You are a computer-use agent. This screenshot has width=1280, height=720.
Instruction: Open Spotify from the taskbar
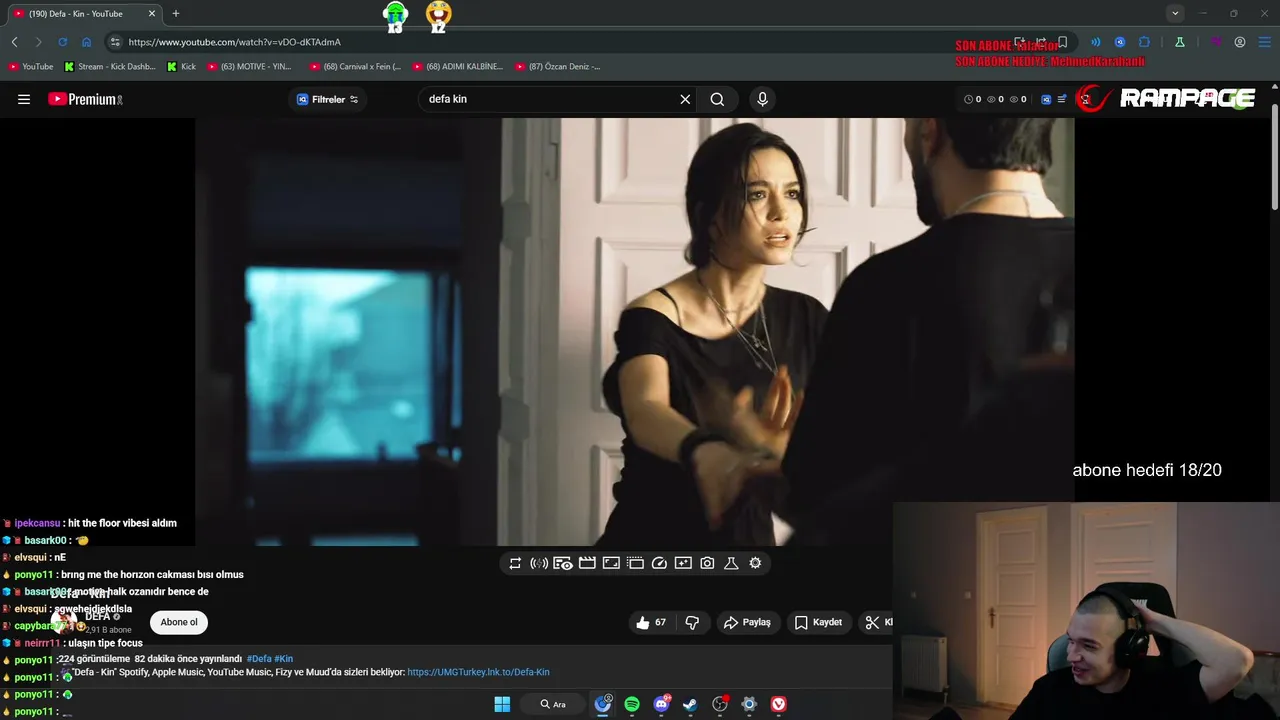pos(632,704)
